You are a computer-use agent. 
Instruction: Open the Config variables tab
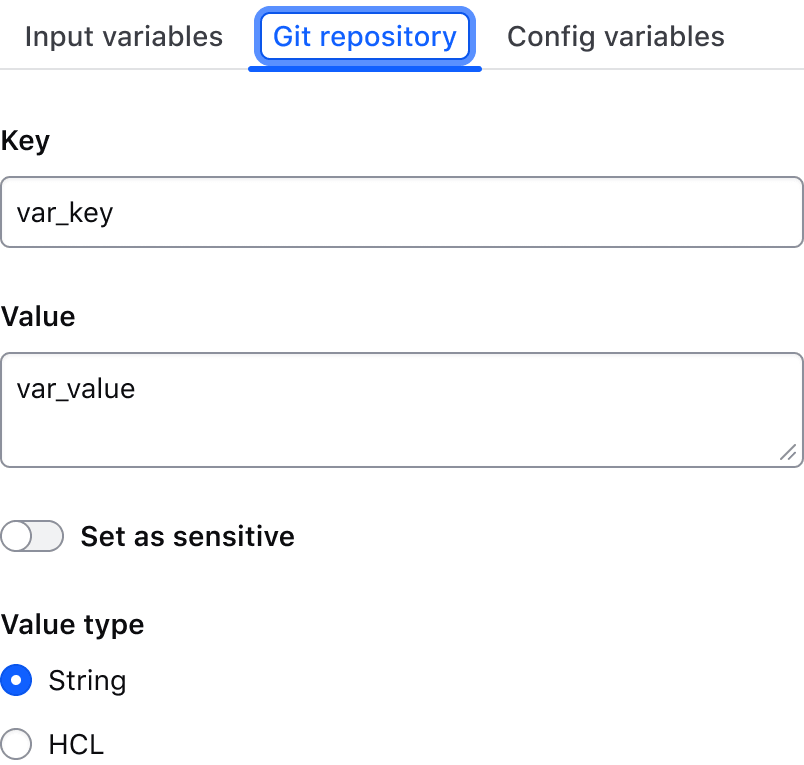click(x=615, y=36)
